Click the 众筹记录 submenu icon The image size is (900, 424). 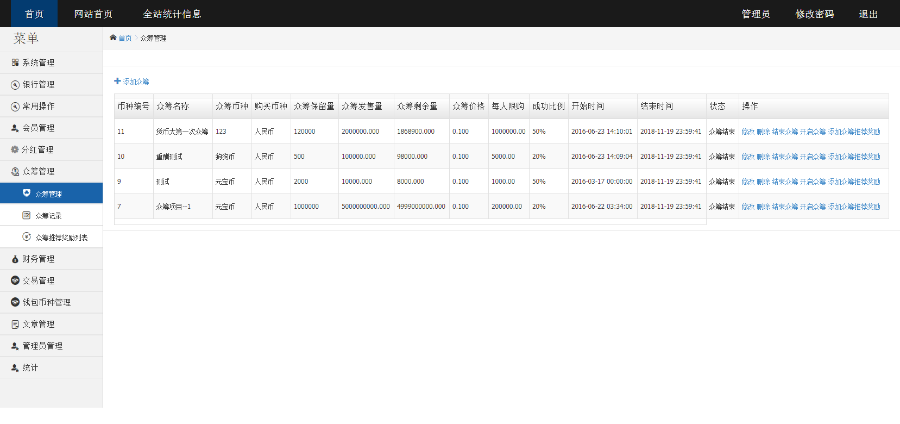click(x=26, y=216)
